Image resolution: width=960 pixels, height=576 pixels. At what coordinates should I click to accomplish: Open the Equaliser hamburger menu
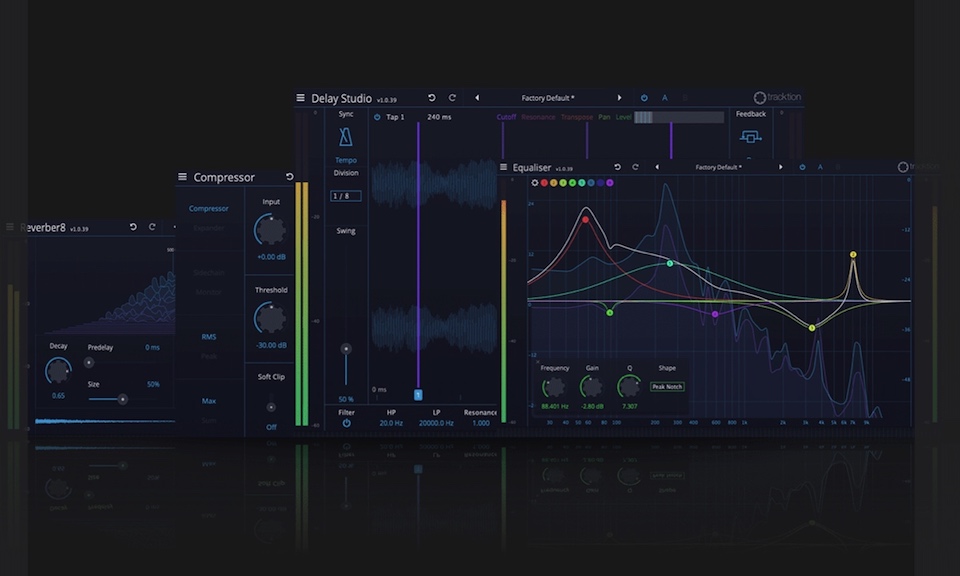[x=503, y=167]
